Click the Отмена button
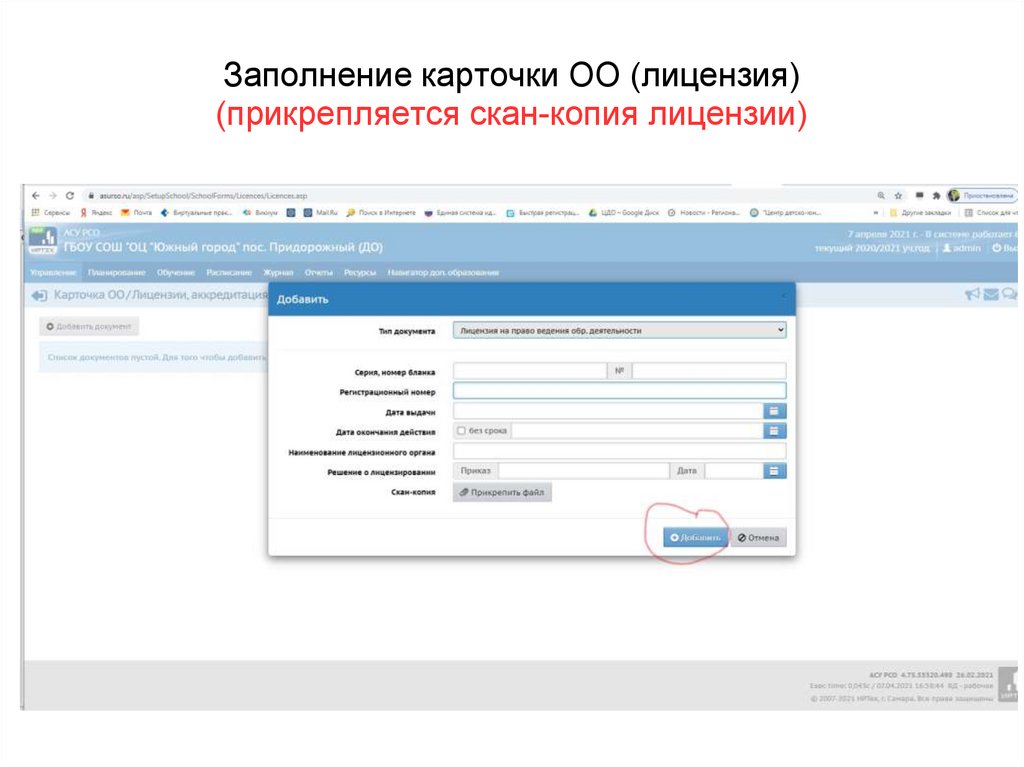 [758, 537]
